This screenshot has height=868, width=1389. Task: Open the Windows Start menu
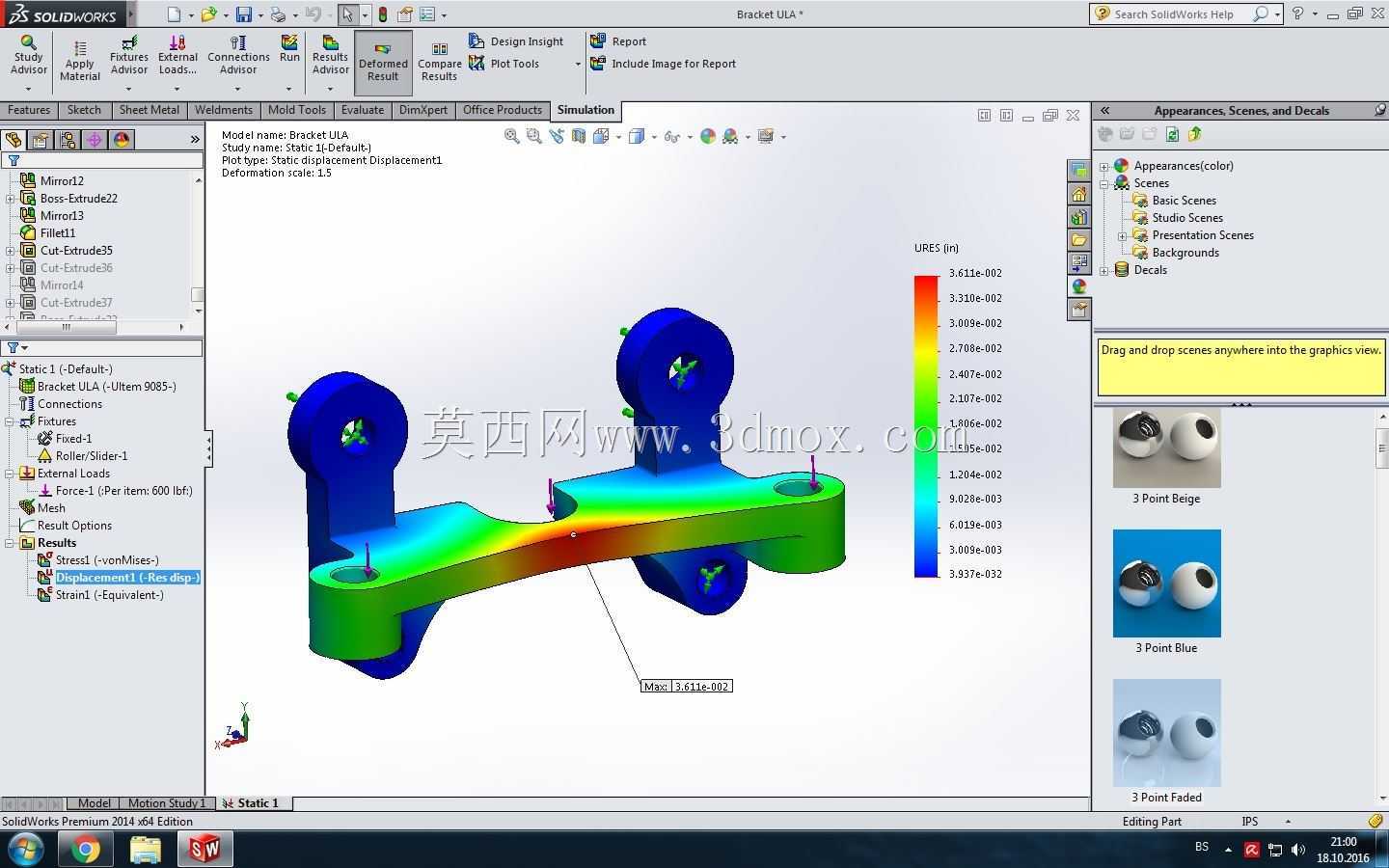[26, 850]
